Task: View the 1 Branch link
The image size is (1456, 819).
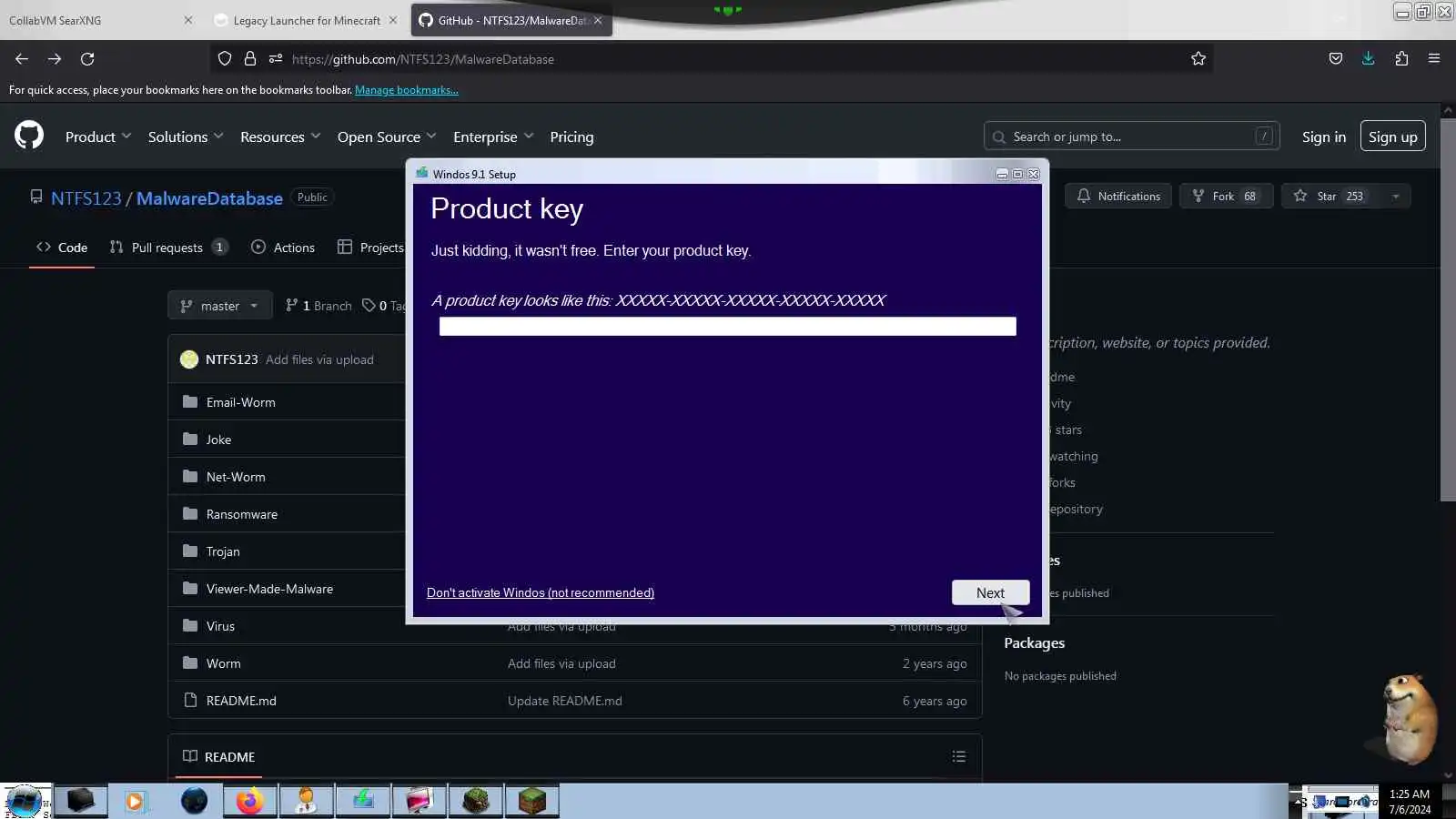Action: pyautogui.click(x=318, y=306)
